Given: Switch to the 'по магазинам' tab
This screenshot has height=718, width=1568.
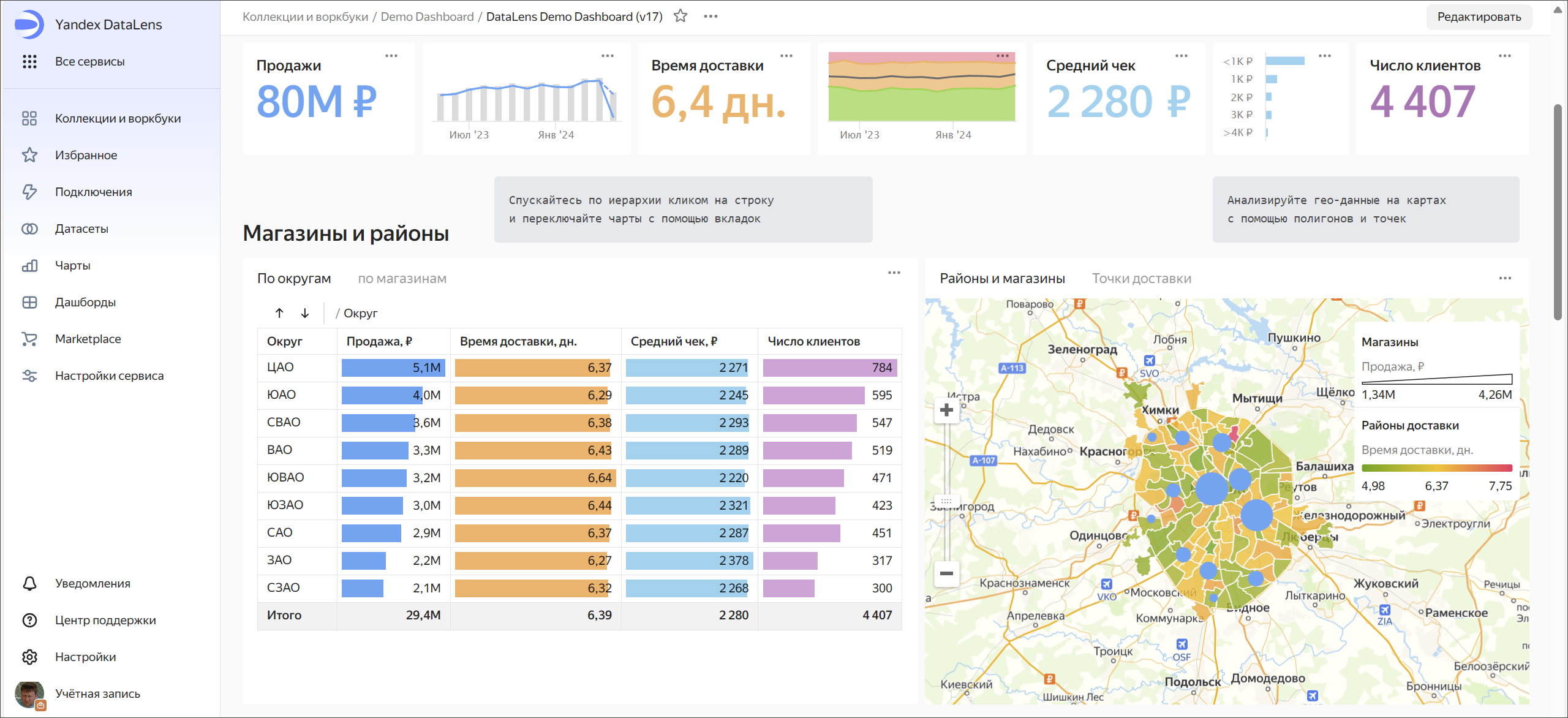Looking at the screenshot, I should click(x=402, y=279).
